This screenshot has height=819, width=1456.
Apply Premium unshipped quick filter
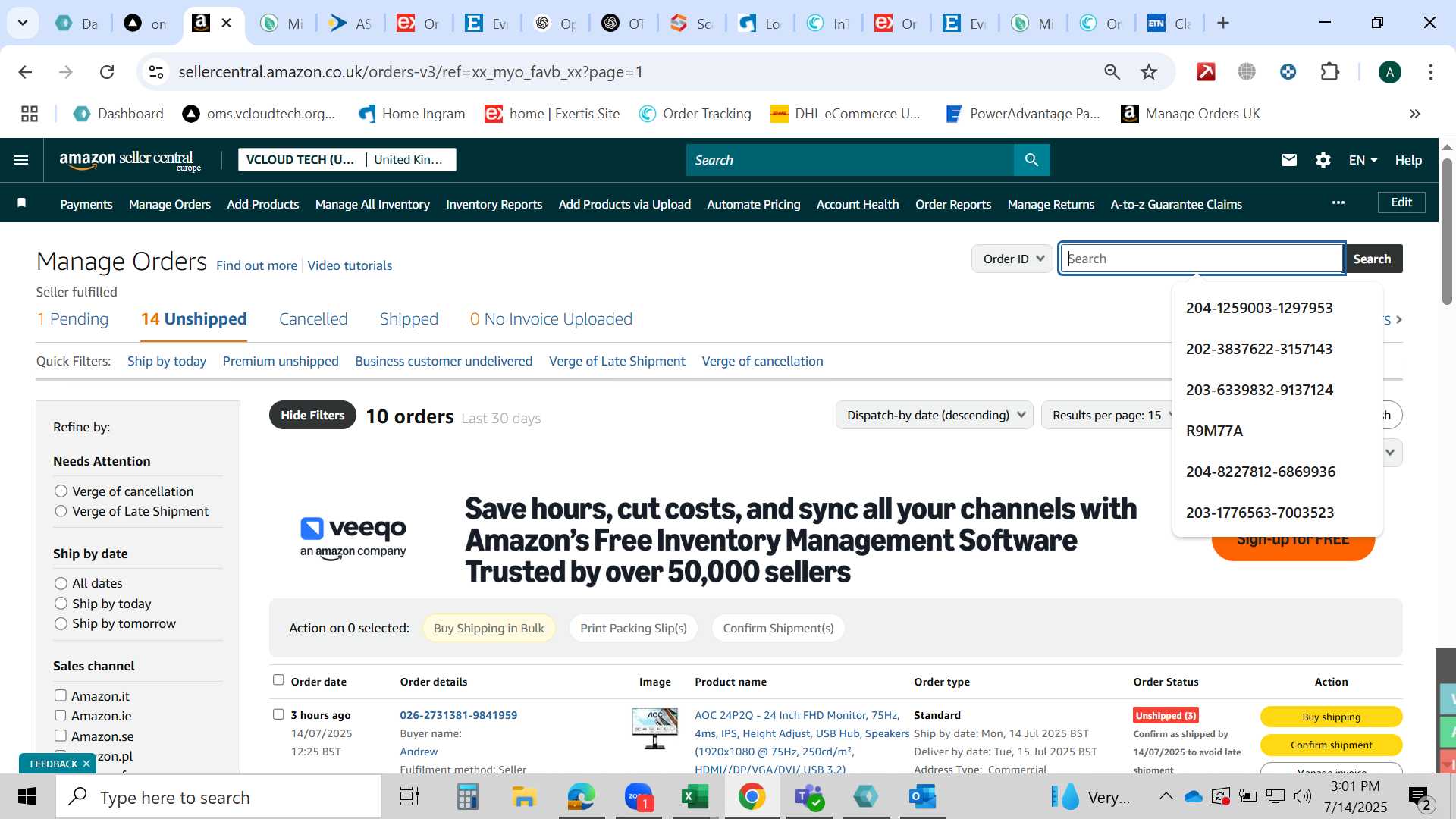pos(281,361)
